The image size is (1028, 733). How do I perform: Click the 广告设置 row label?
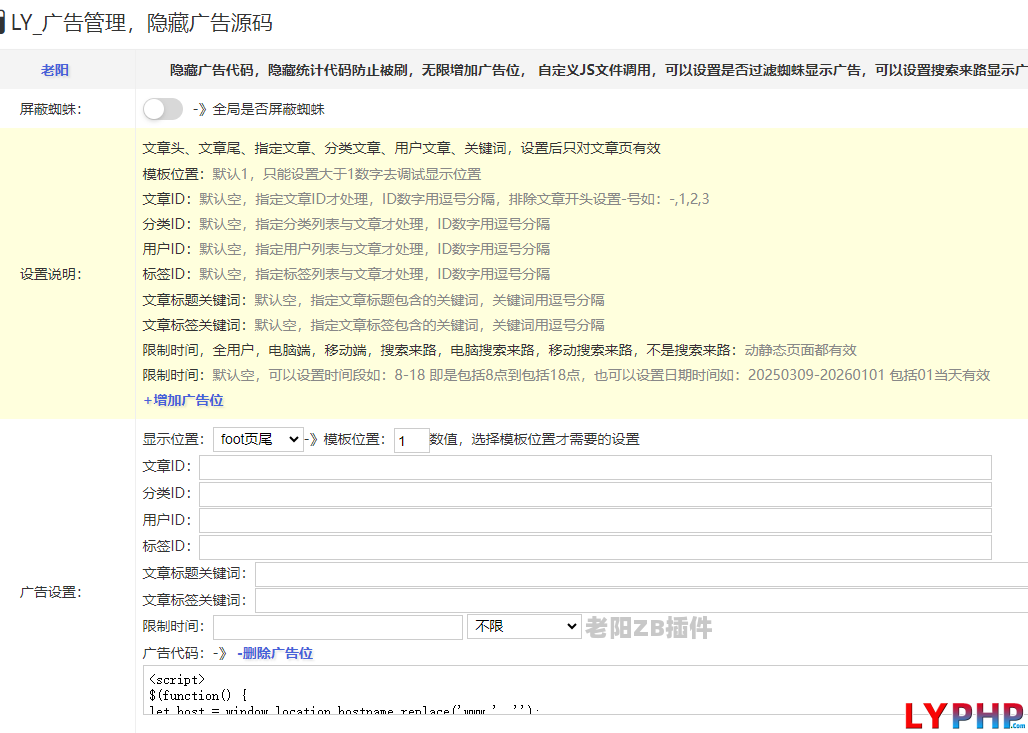coord(51,592)
